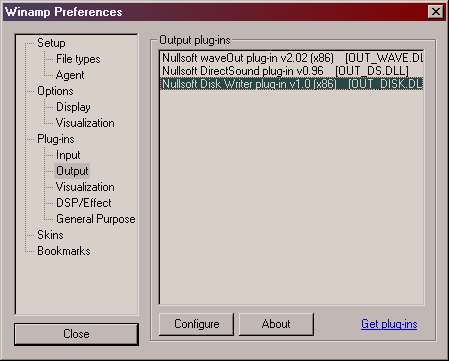Open Visualization under Plug-ins
449x361 pixels.
pos(85,187)
